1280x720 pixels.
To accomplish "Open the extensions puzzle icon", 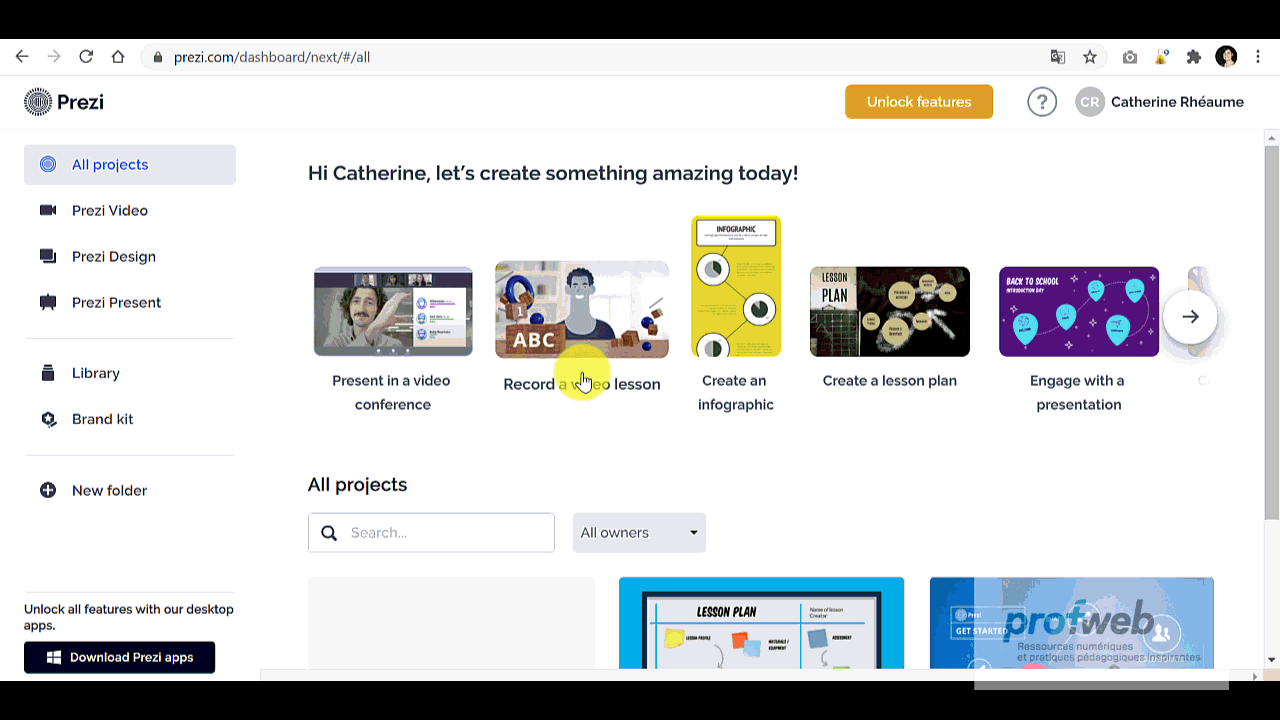I will pos(1193,57).
